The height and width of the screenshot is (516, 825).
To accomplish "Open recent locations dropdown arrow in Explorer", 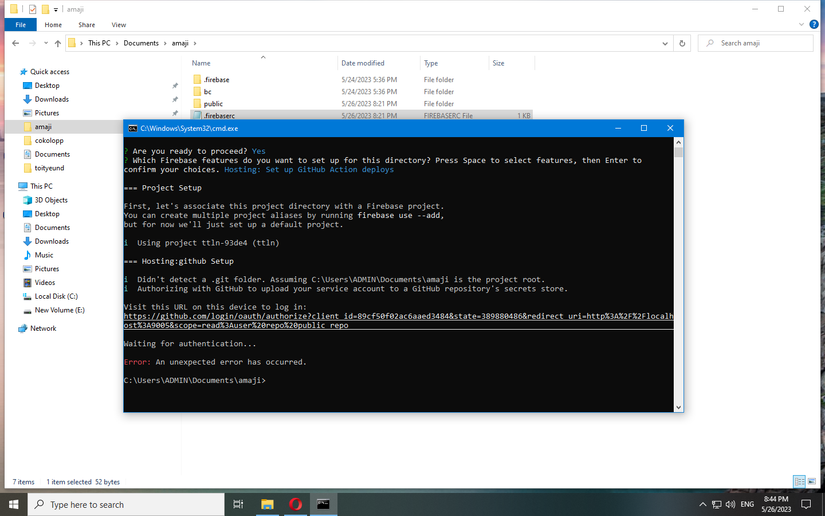I will [x=46, y=43].
